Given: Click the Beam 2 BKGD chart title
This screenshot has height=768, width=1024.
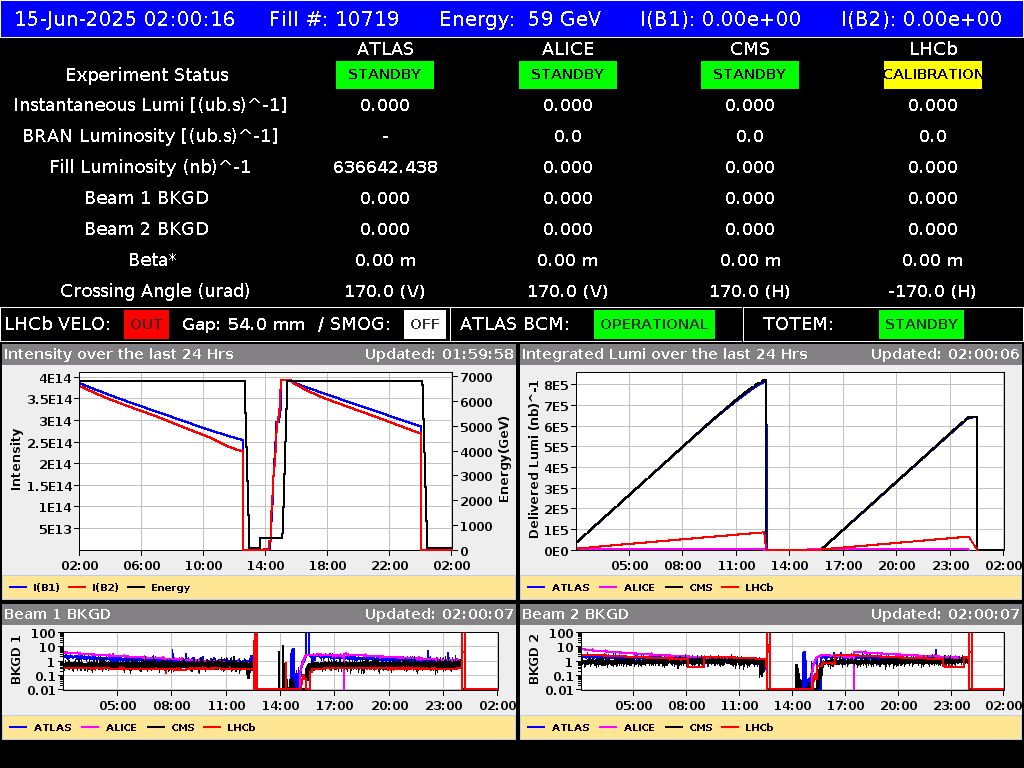Looking at the screenshot, I should [x=575, y=615].
